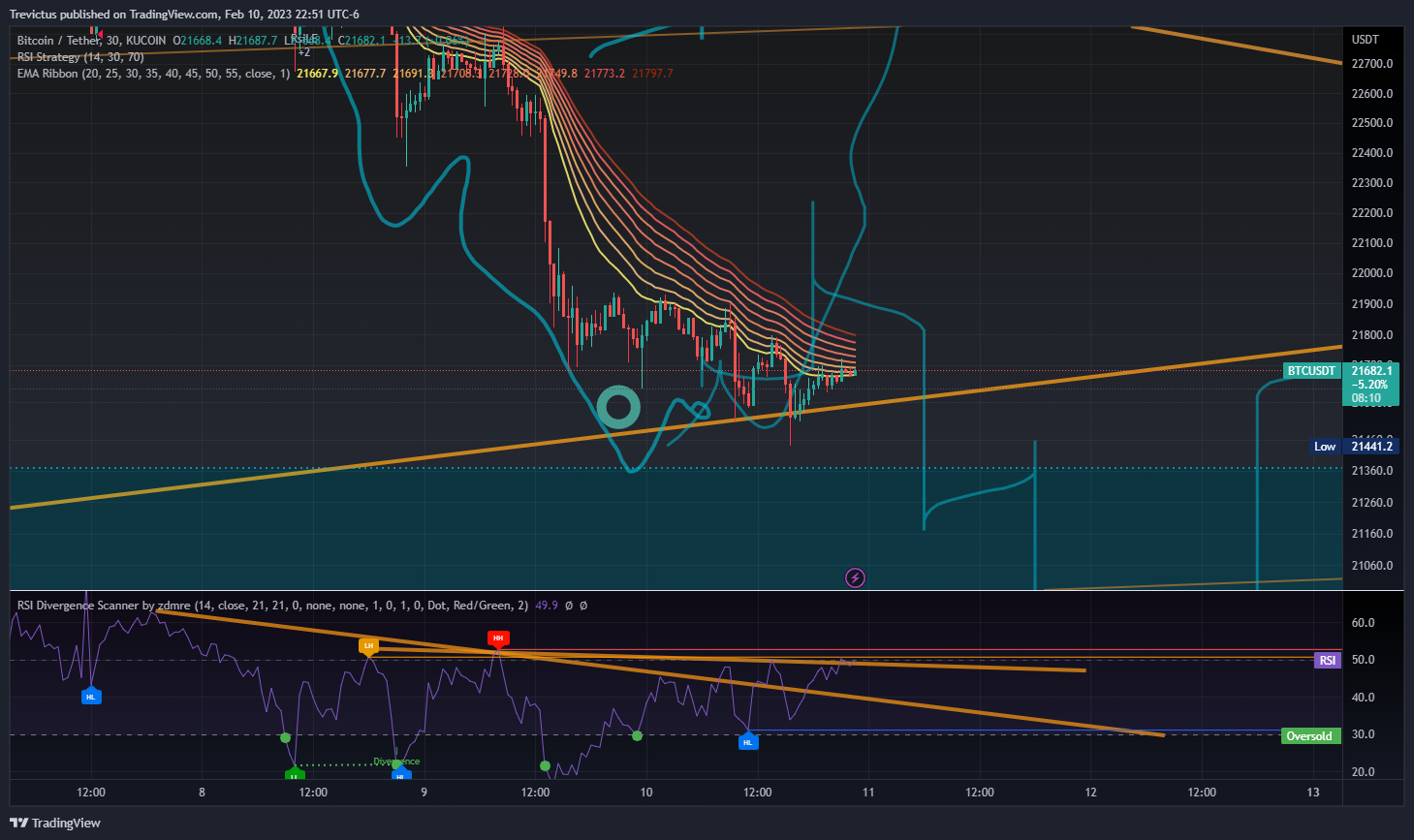Select RSI Divergence Scanner by zdmre legend
The width and height of the screenshot is (1414, 840).
272,606
